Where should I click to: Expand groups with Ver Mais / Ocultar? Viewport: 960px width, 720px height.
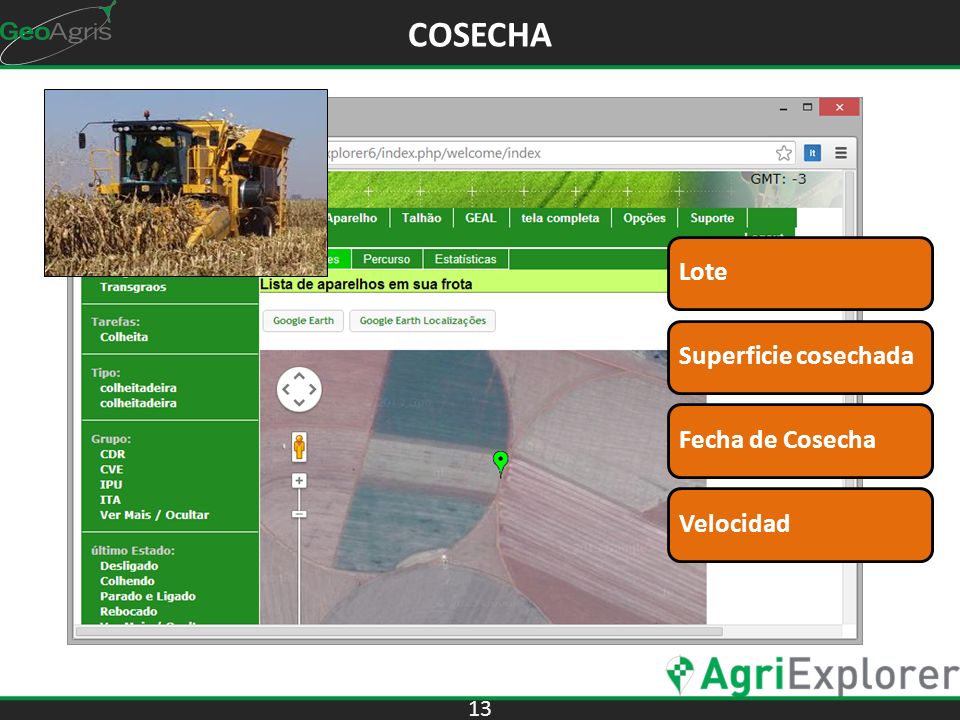pos(154,516)
